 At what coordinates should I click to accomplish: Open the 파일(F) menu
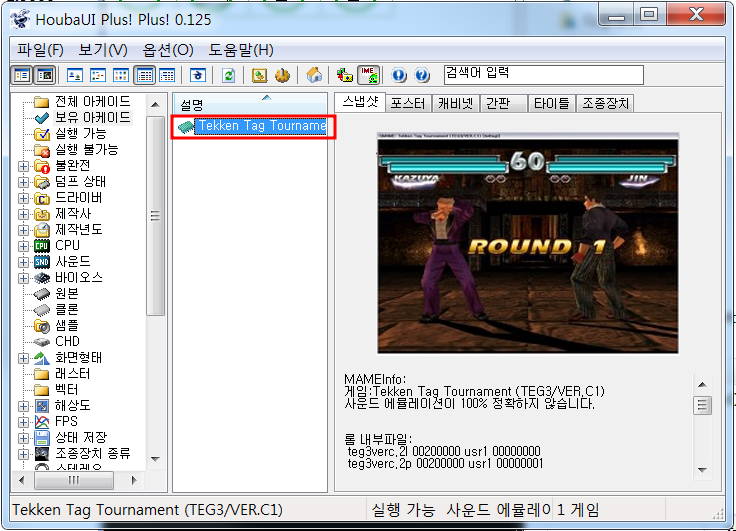click(x=40, y=50)
